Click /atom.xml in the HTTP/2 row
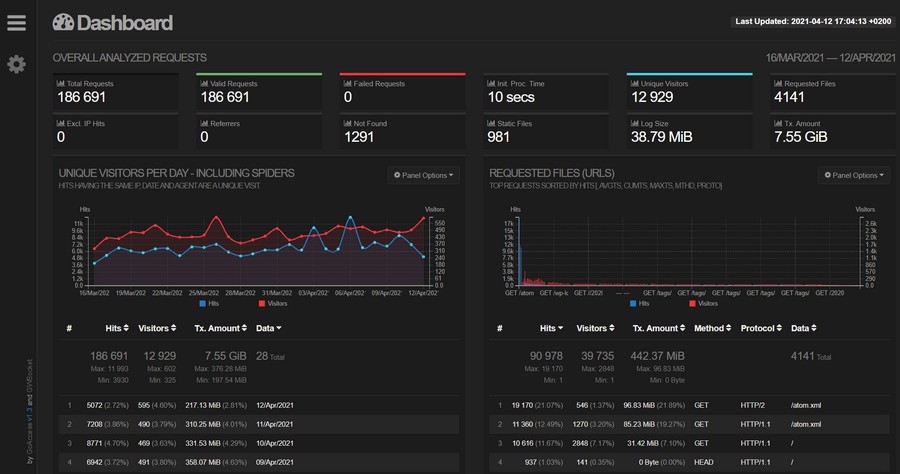Viewport: 900px width, 474px height. (806, 405)
